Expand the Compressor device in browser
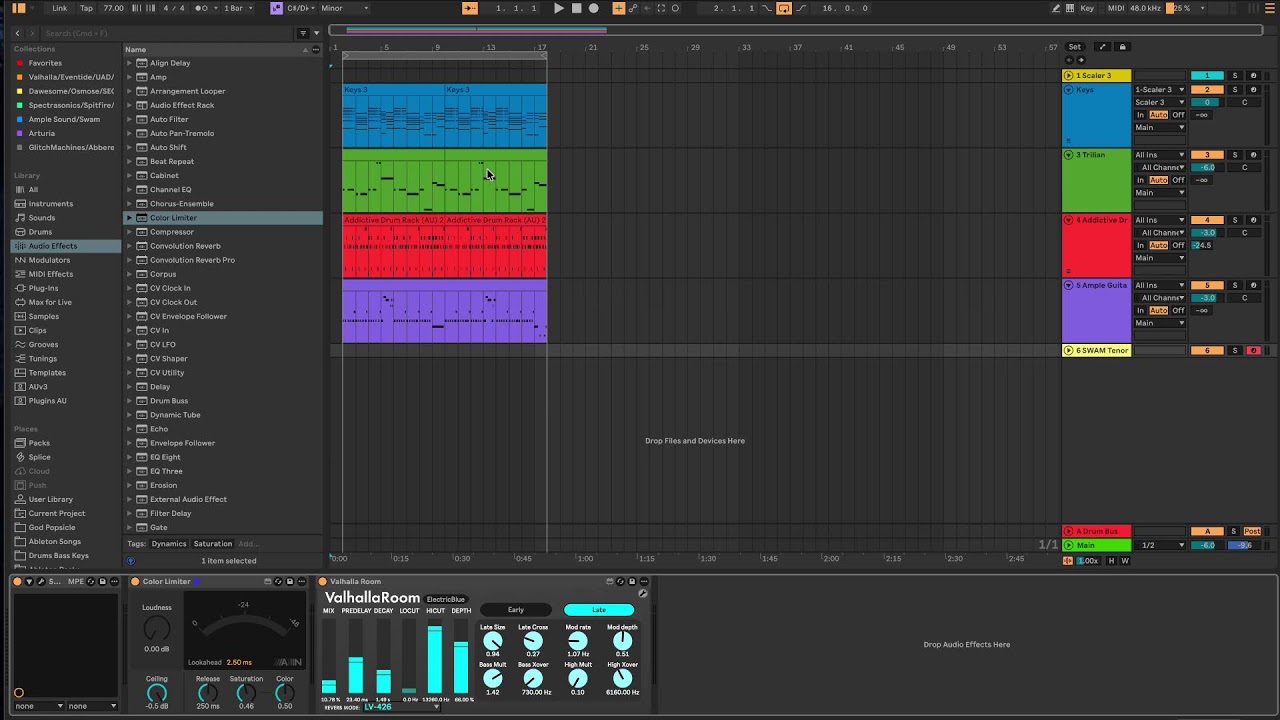Image resolution: width=1280 pixels, height=720 pixels. coord(129,232)
